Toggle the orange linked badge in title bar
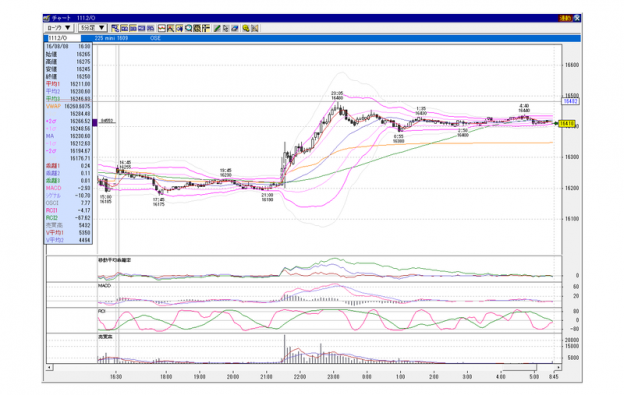Viewport: 624px width, 395px height. [x=565, y=18]
